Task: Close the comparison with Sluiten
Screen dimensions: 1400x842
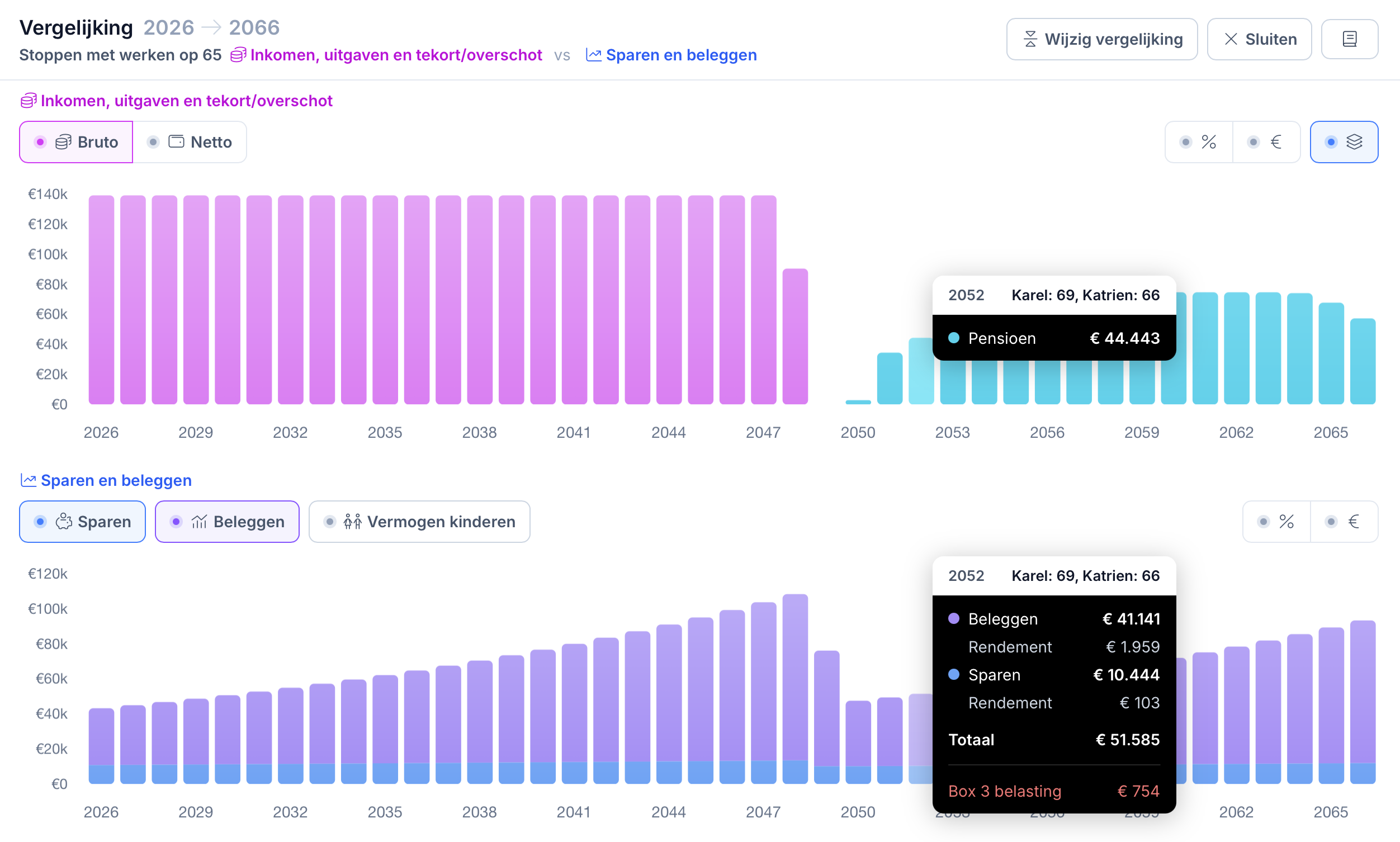Action: (x=1259, y=39)
